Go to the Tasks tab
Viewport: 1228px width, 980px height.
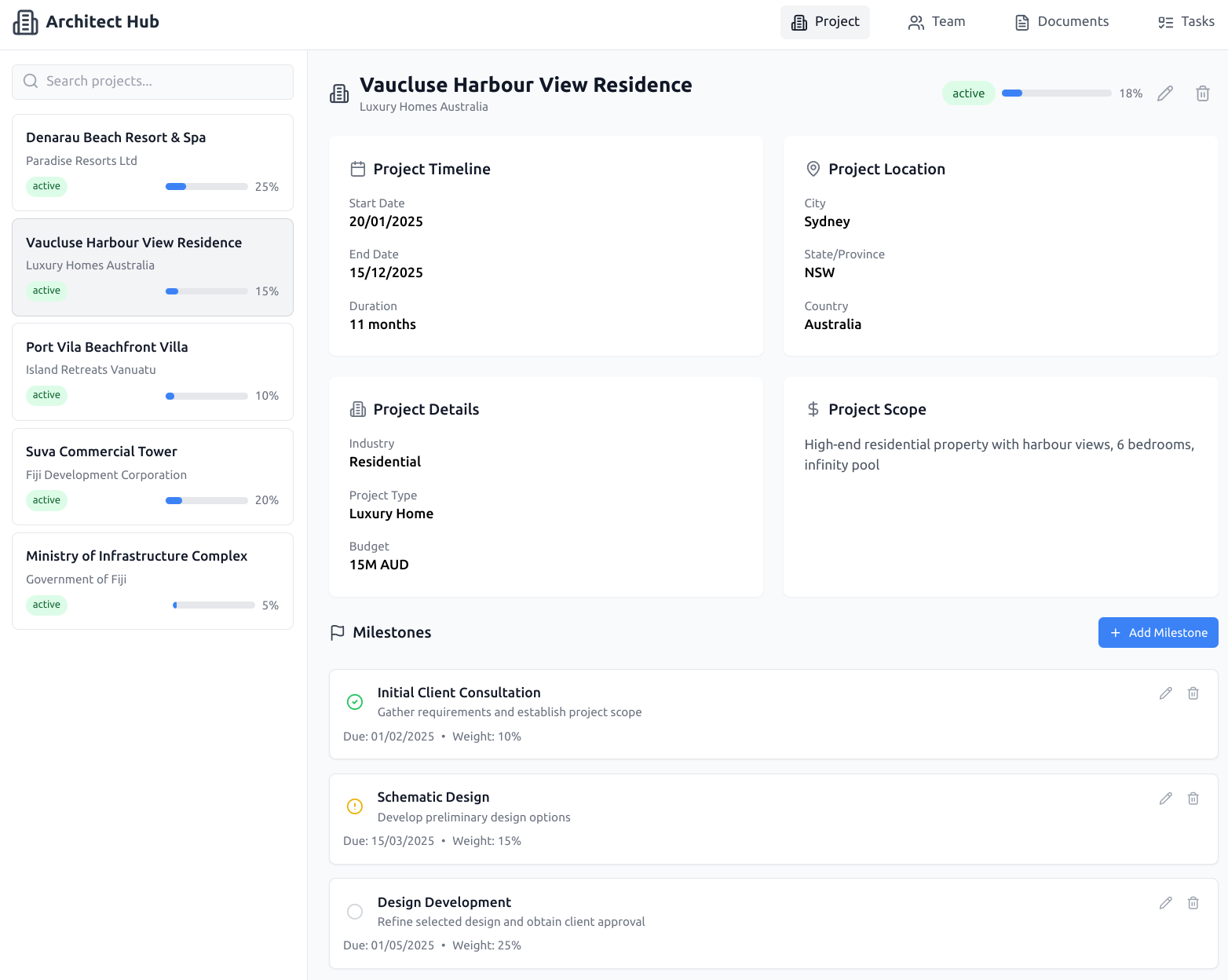pos(1186,22)
